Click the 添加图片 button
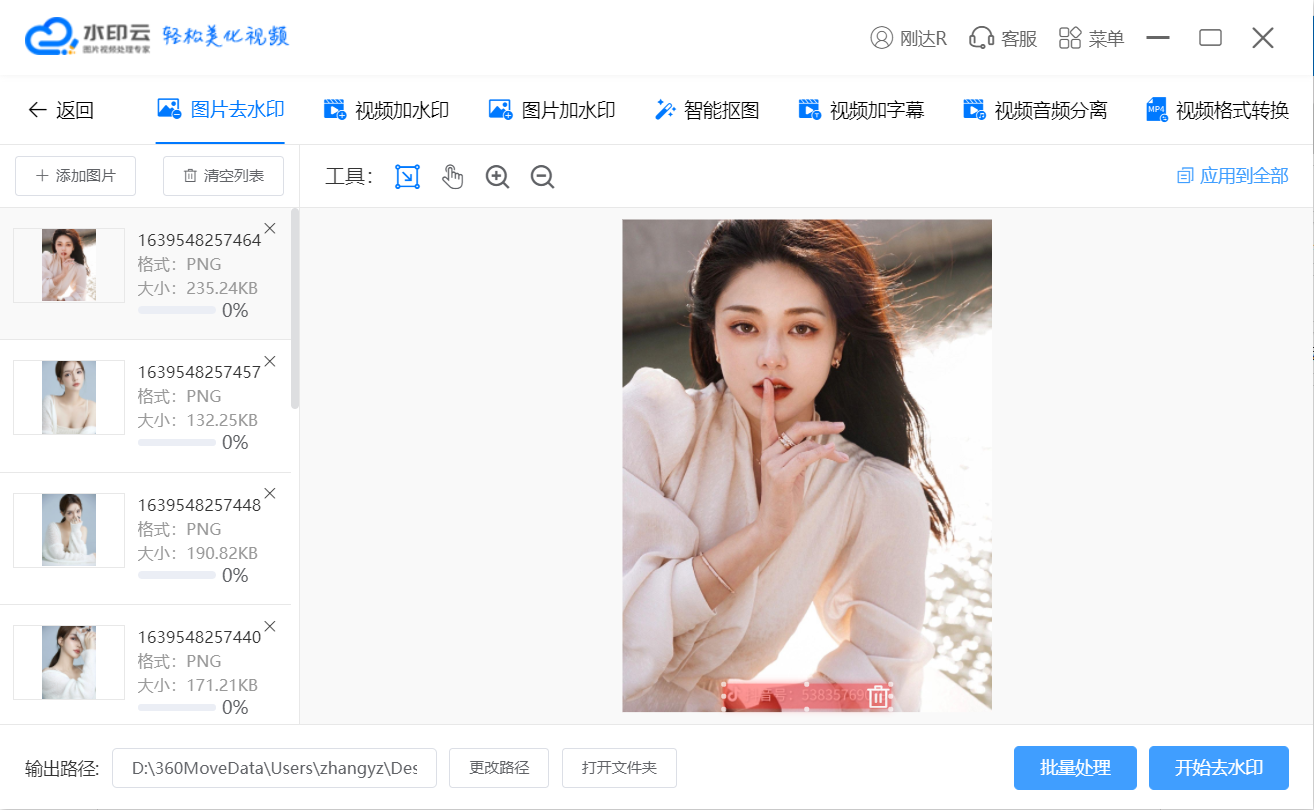Image resolution: width=1314 pixels, height=810 pixels. click(x=75, y=176)
